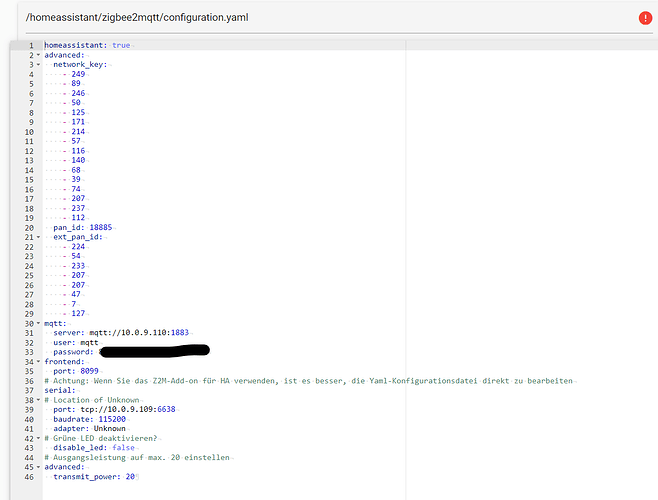Click line number 46 in the gutter
This screenshot has height=500, width=658.
point(29,477)
